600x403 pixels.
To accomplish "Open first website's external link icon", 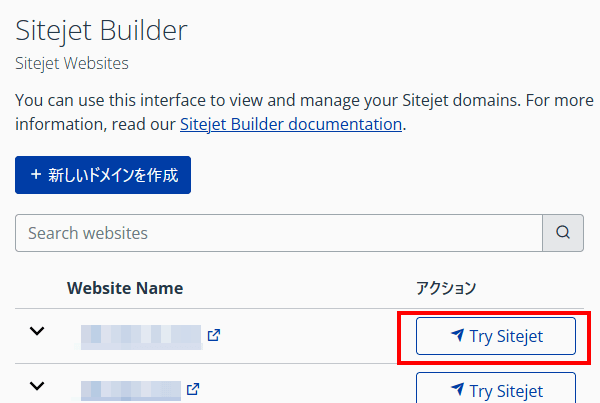I will point(213,336).
